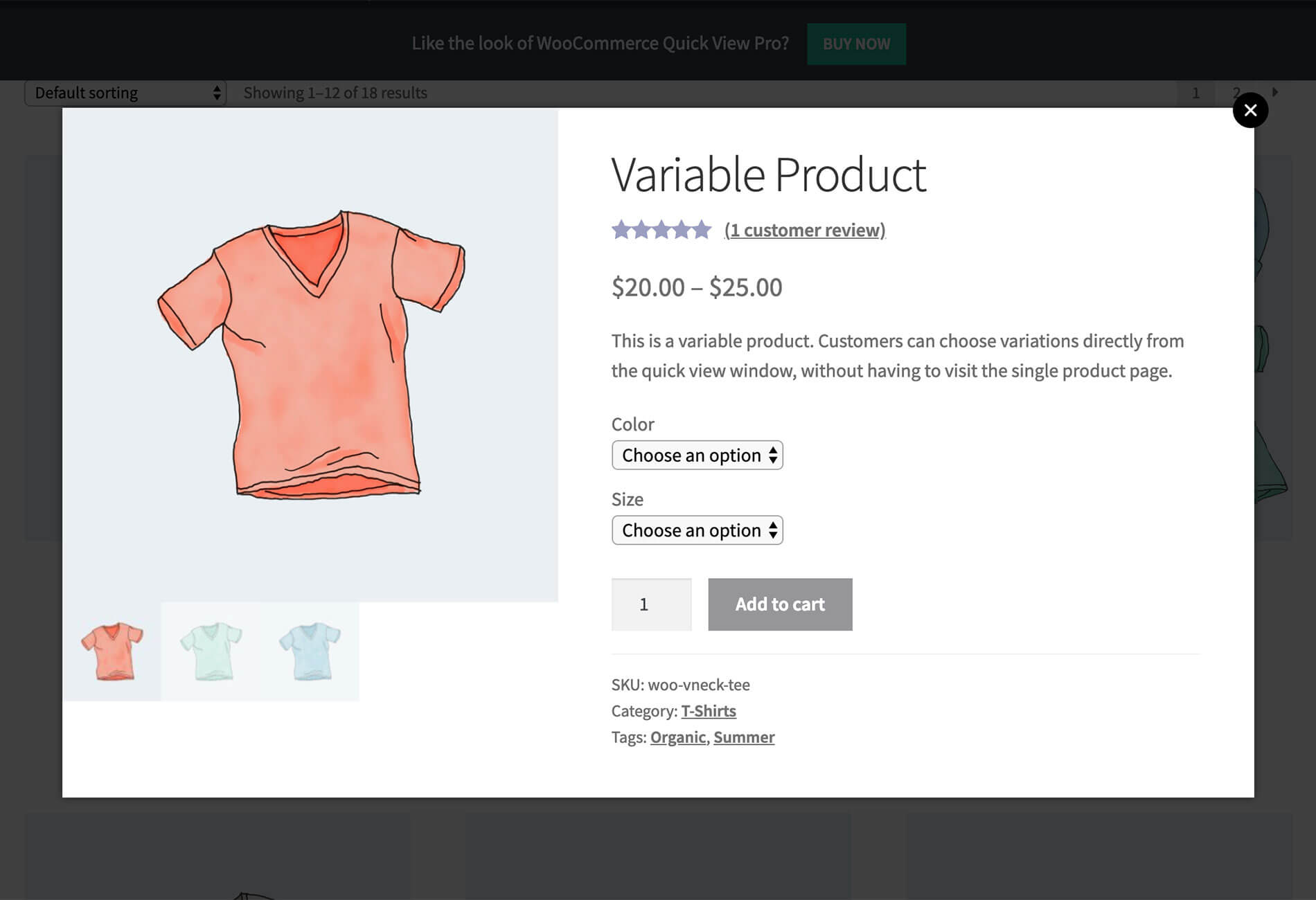Open the Color option dropdown
Screen dimensions: 1316x900
pos(697,456)
